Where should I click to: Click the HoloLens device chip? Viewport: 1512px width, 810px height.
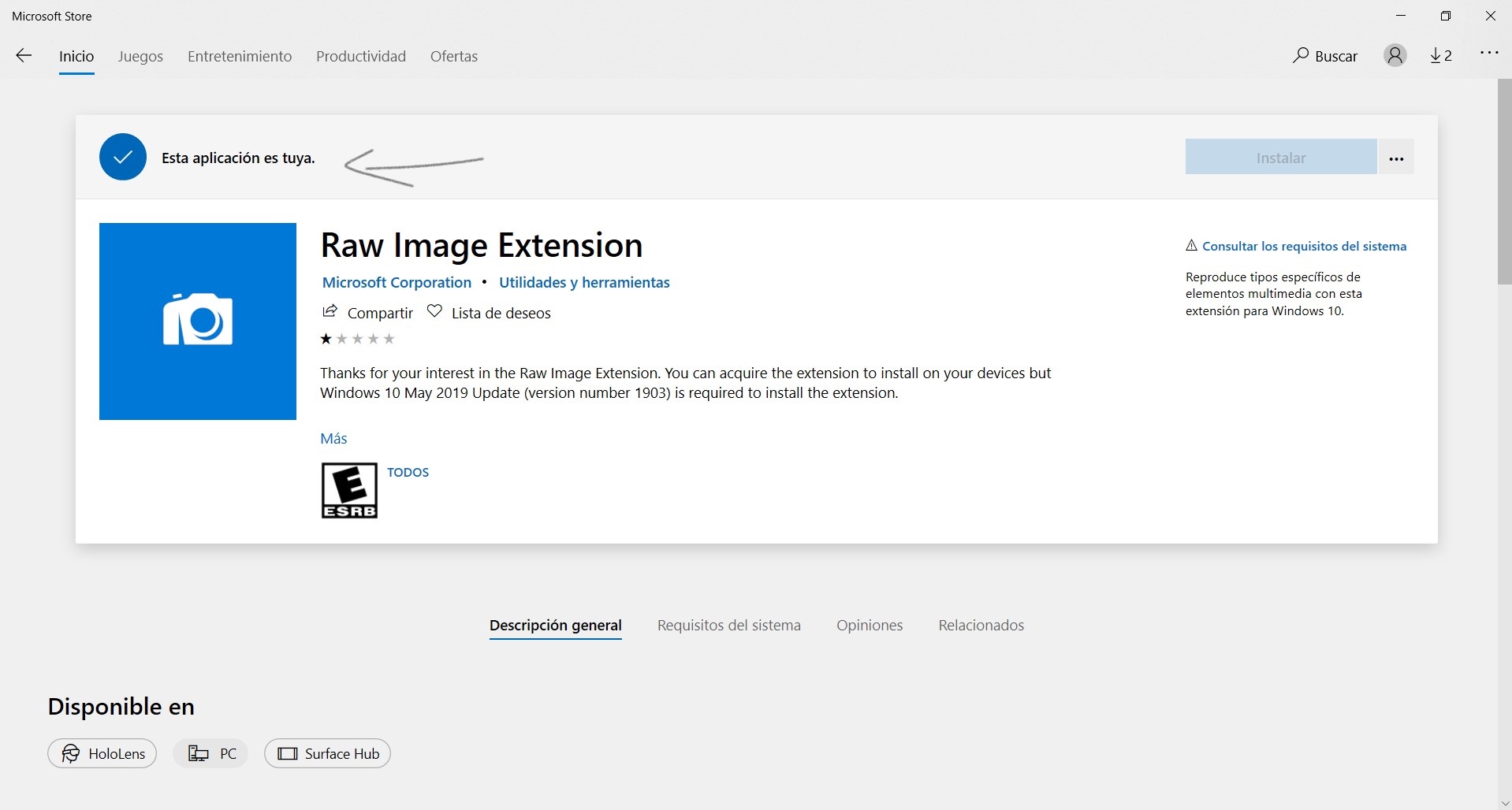[102, 753]
